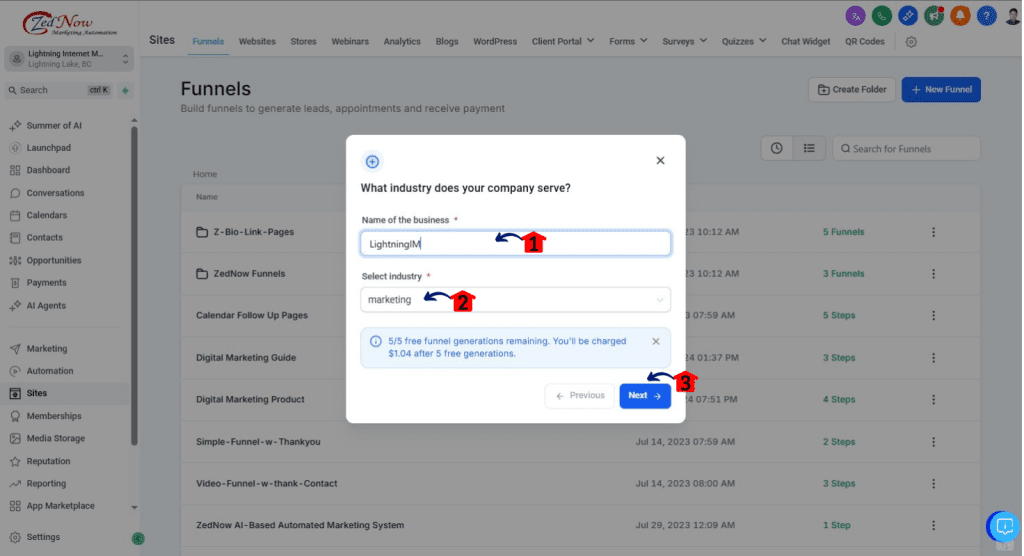This screenshot has height=556, width=1024.
Task: Click the Home breadcrumb
Action: (204, 174)
